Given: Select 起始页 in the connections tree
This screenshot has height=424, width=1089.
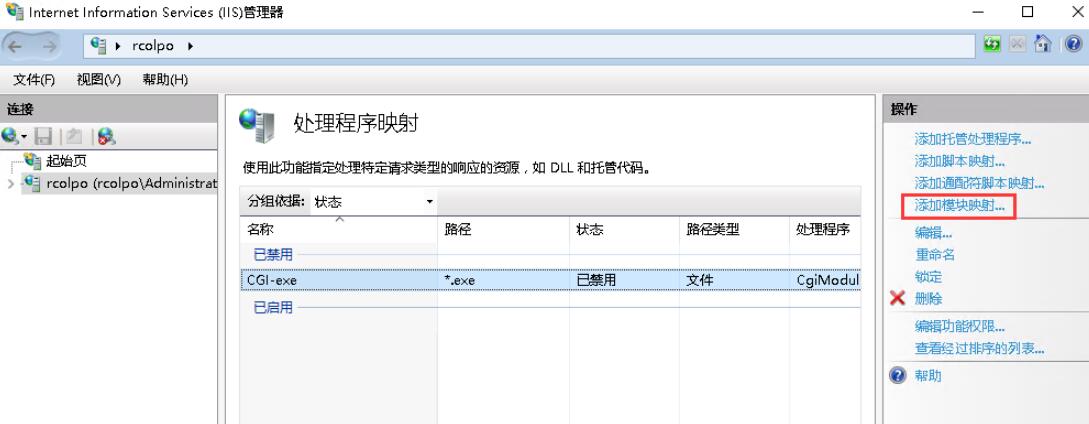Looking at the screenshot, I should click(66, 161).
